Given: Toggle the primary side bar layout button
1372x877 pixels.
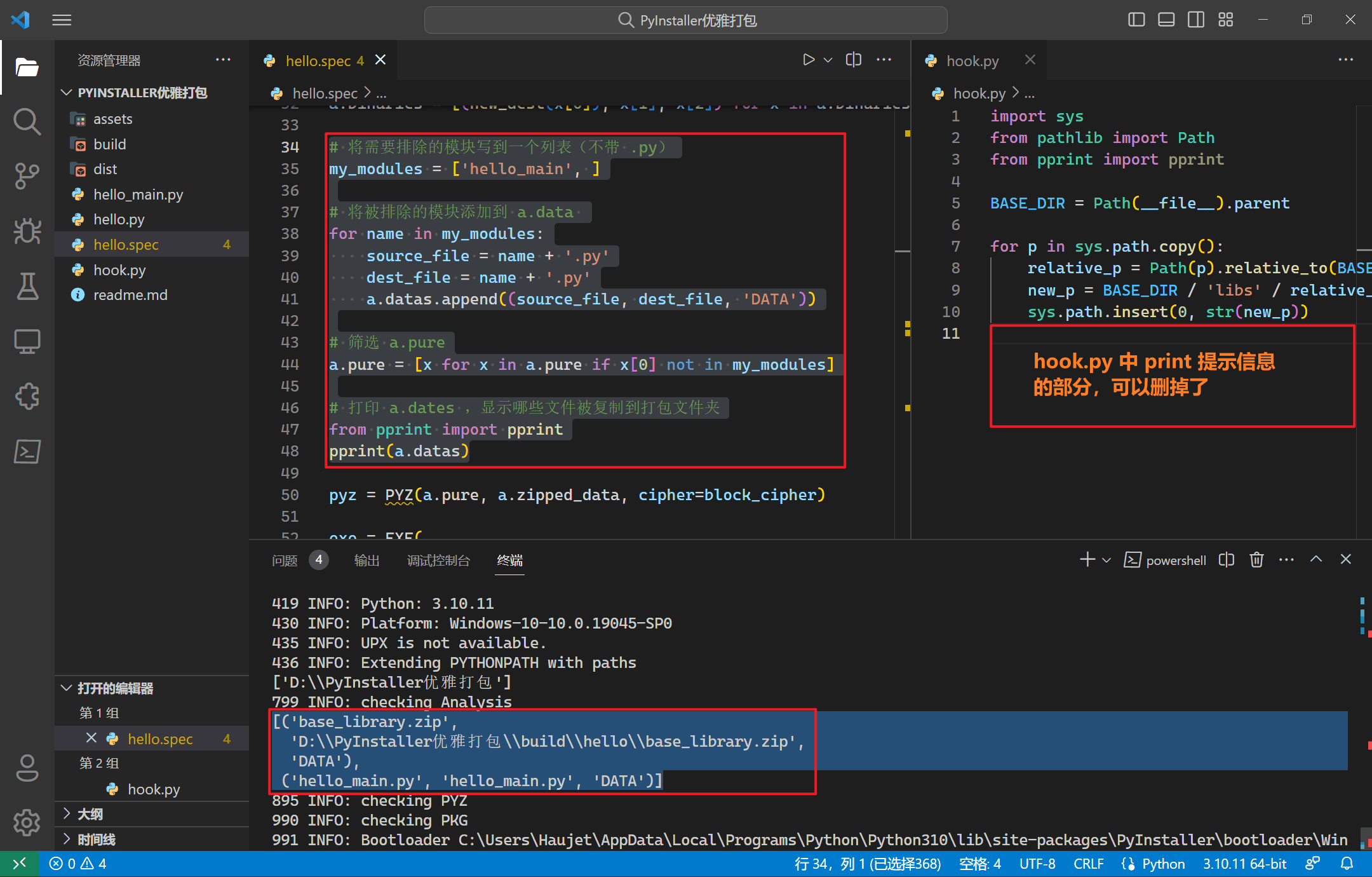Looking at the screenshot, I should point(1136,20).
